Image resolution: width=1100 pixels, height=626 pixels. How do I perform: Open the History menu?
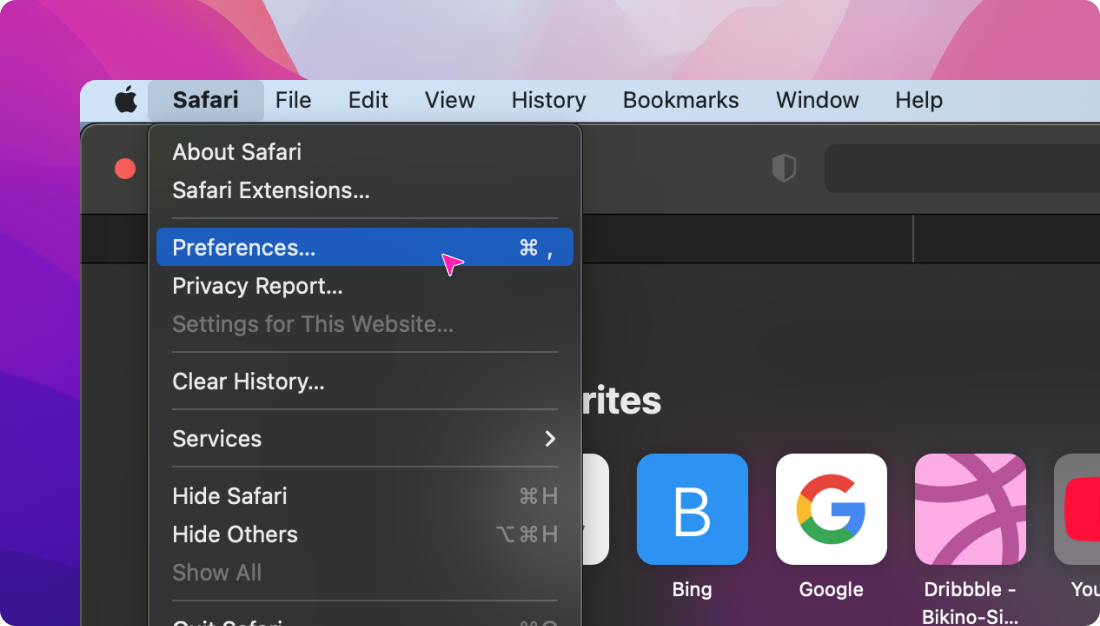548,100
